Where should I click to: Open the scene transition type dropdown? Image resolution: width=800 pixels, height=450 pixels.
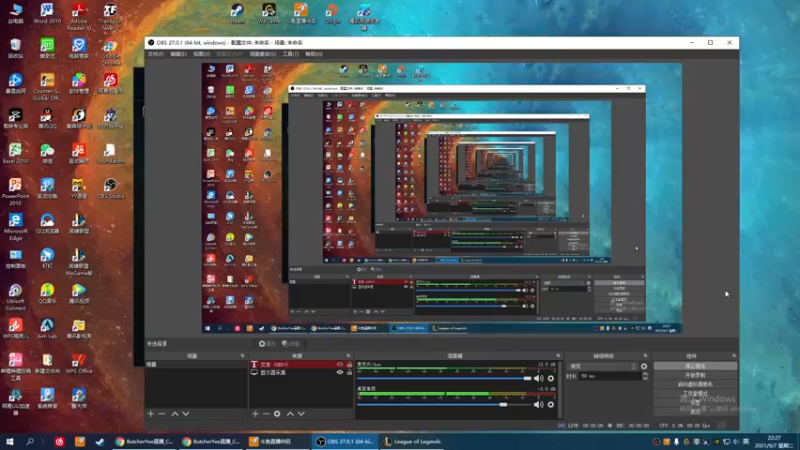(603, 366)
